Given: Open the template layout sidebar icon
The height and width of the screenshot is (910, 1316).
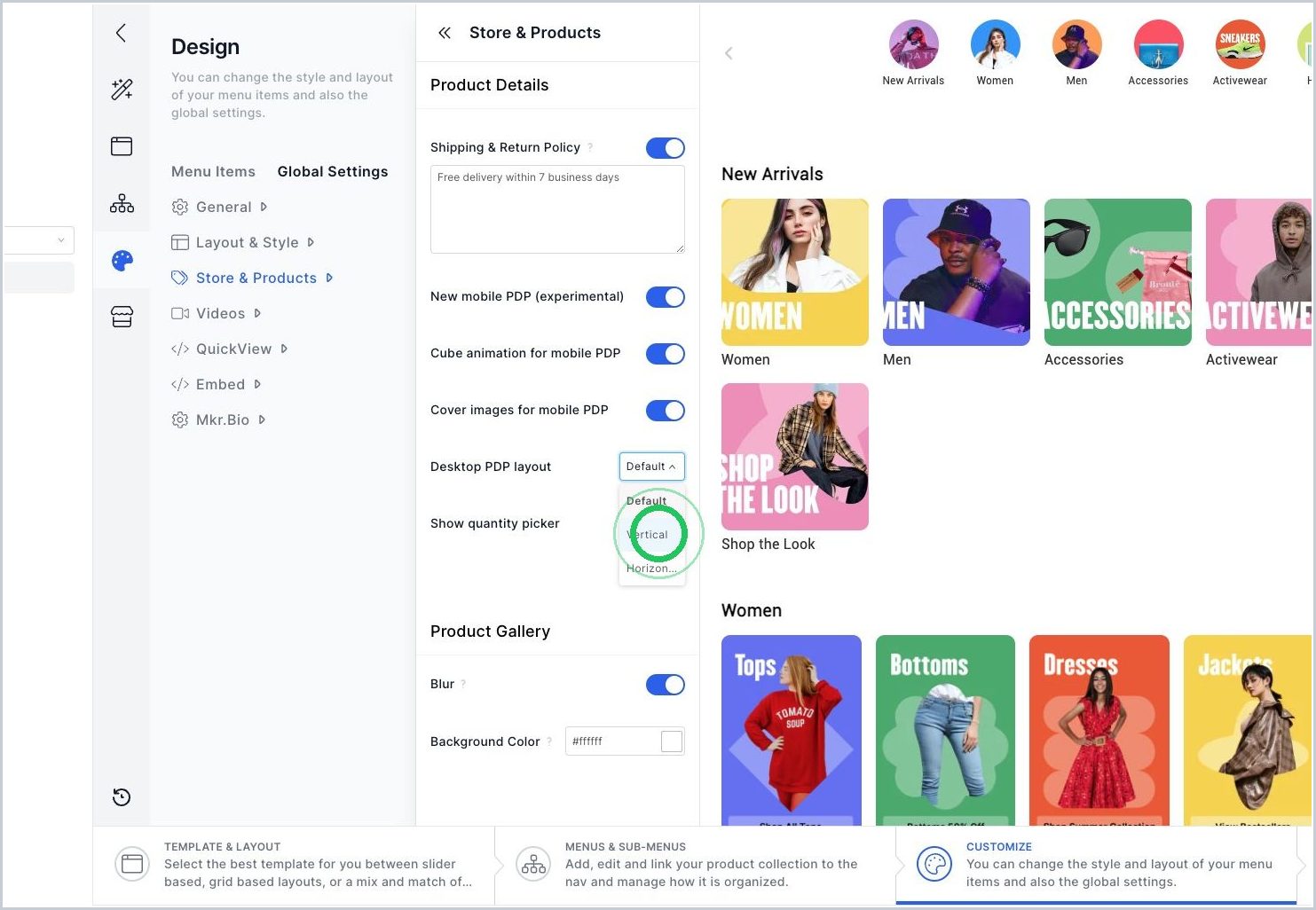Looking at the screenshot, I should click(x=122, y=146).
